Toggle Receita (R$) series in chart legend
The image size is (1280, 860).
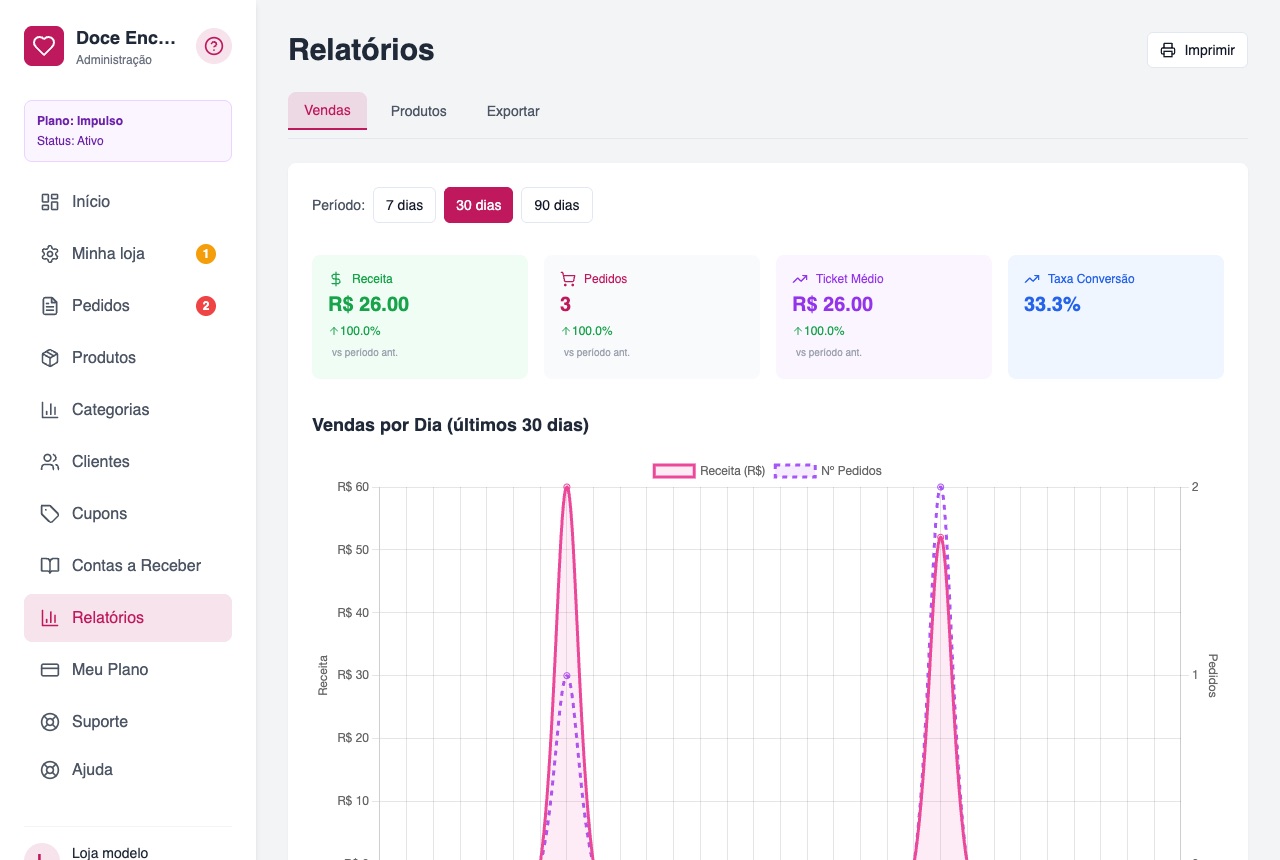coord(709,471)
